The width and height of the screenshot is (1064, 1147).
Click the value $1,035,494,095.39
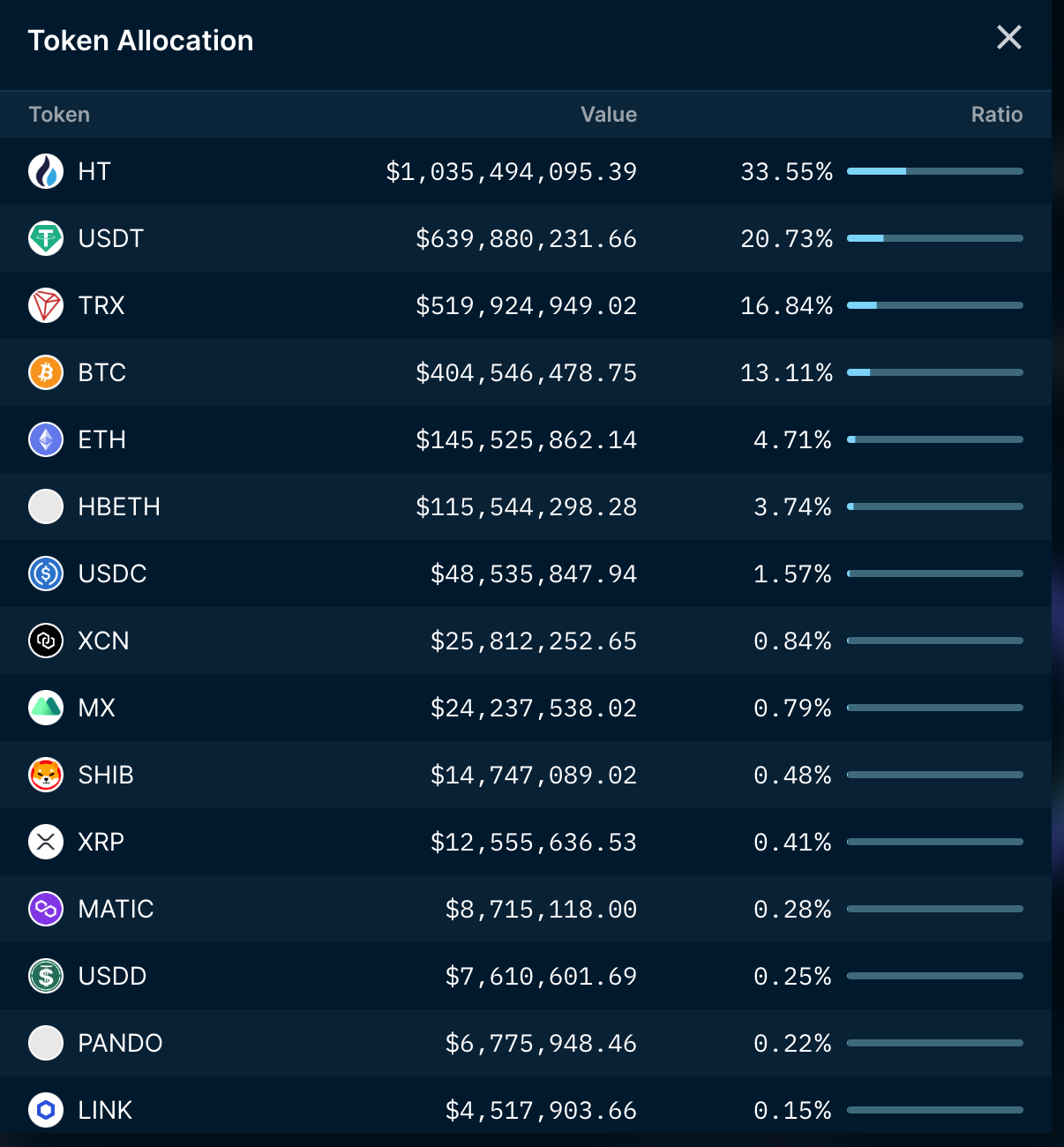tap(512, 171)
